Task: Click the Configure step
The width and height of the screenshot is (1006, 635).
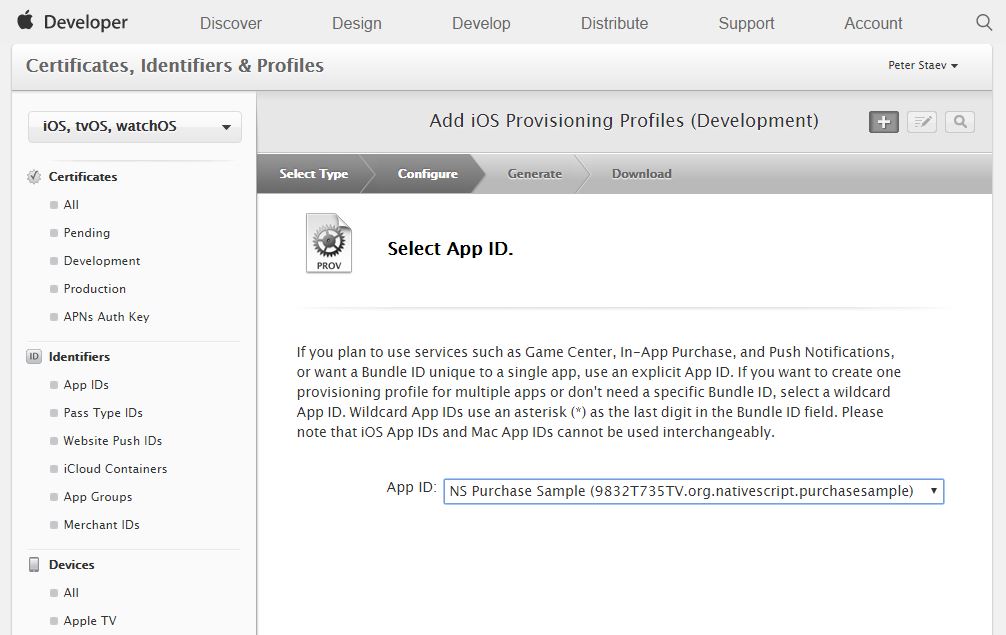Action: click(427, 174)
